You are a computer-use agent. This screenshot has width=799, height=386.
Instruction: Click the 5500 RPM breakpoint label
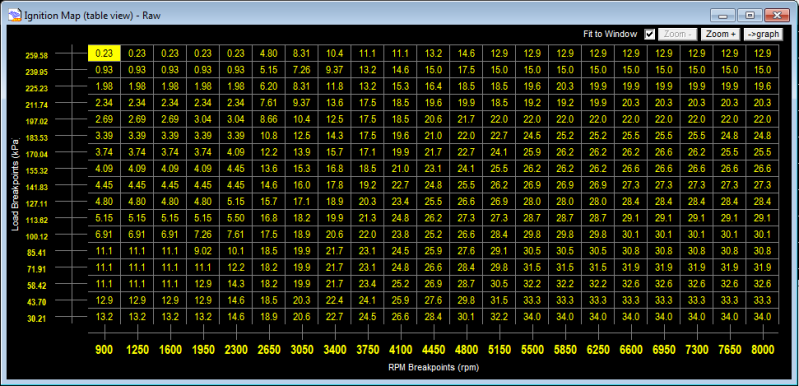pyautogui.click(x=532, y=350)
